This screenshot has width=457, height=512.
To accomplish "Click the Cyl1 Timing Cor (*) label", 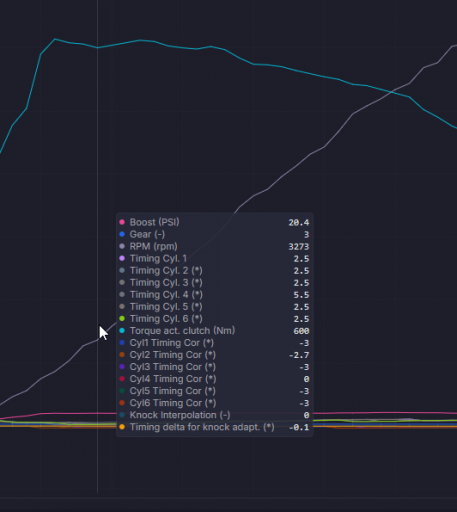I will tap(172, 343).
